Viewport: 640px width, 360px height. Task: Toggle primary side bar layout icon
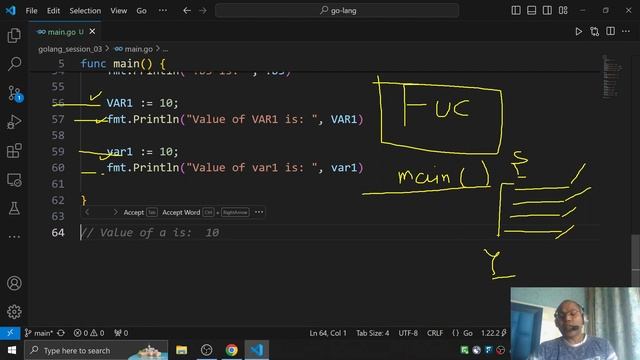coord(516,11)
